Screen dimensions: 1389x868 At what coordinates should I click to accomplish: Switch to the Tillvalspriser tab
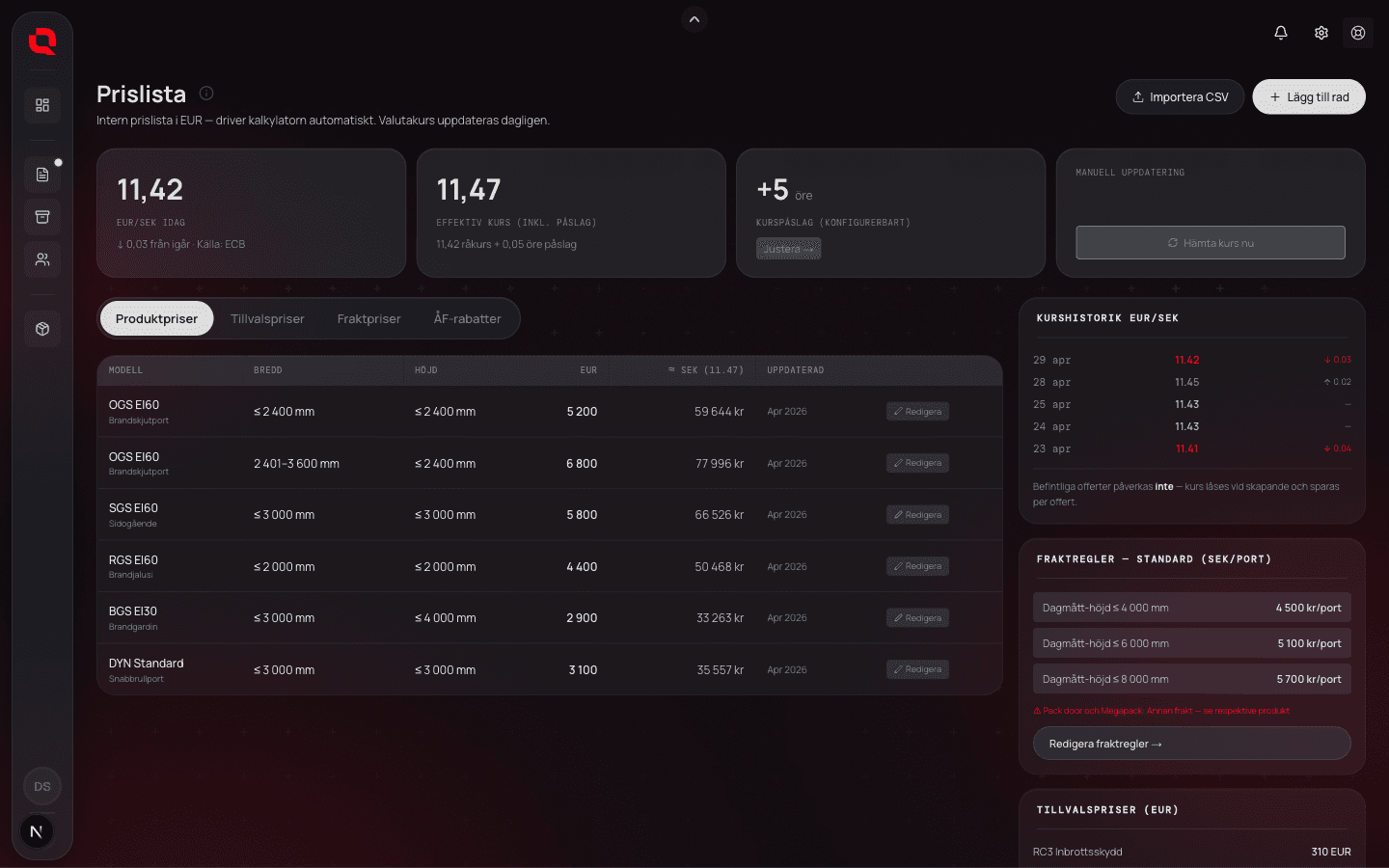coord(267,318)
